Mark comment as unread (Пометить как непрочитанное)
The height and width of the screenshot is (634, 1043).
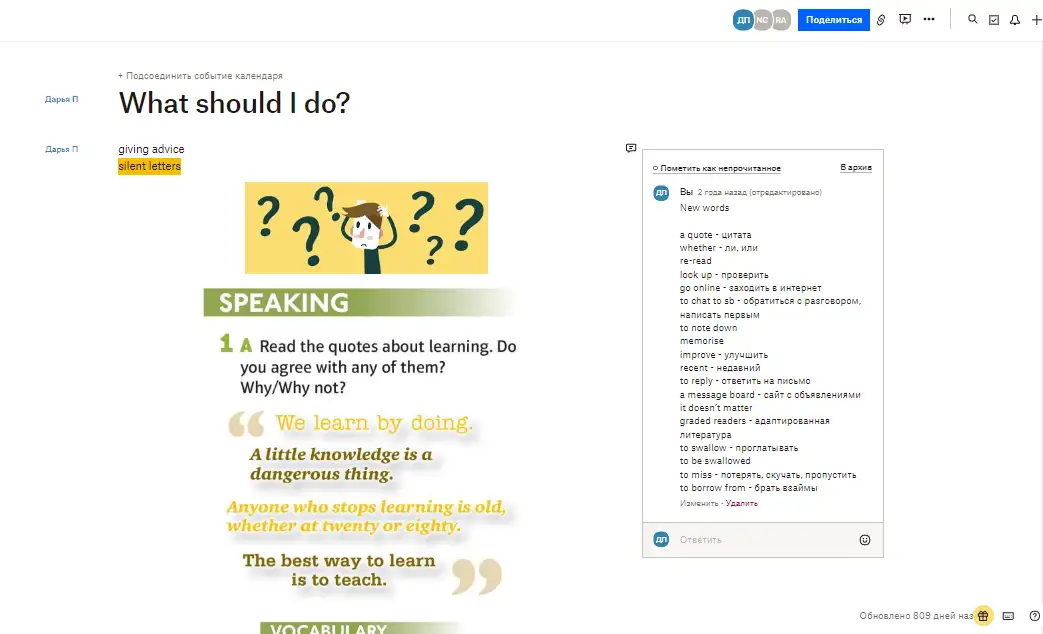(716, 168)
